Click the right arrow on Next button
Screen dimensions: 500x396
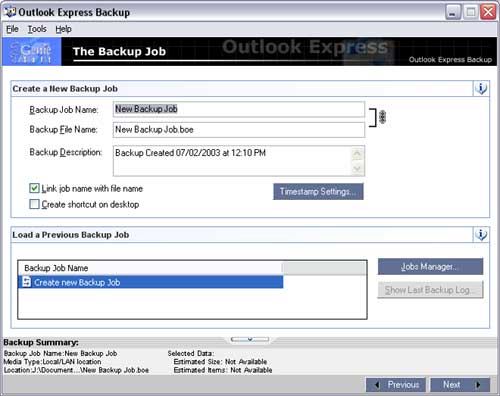coord(478,385)
